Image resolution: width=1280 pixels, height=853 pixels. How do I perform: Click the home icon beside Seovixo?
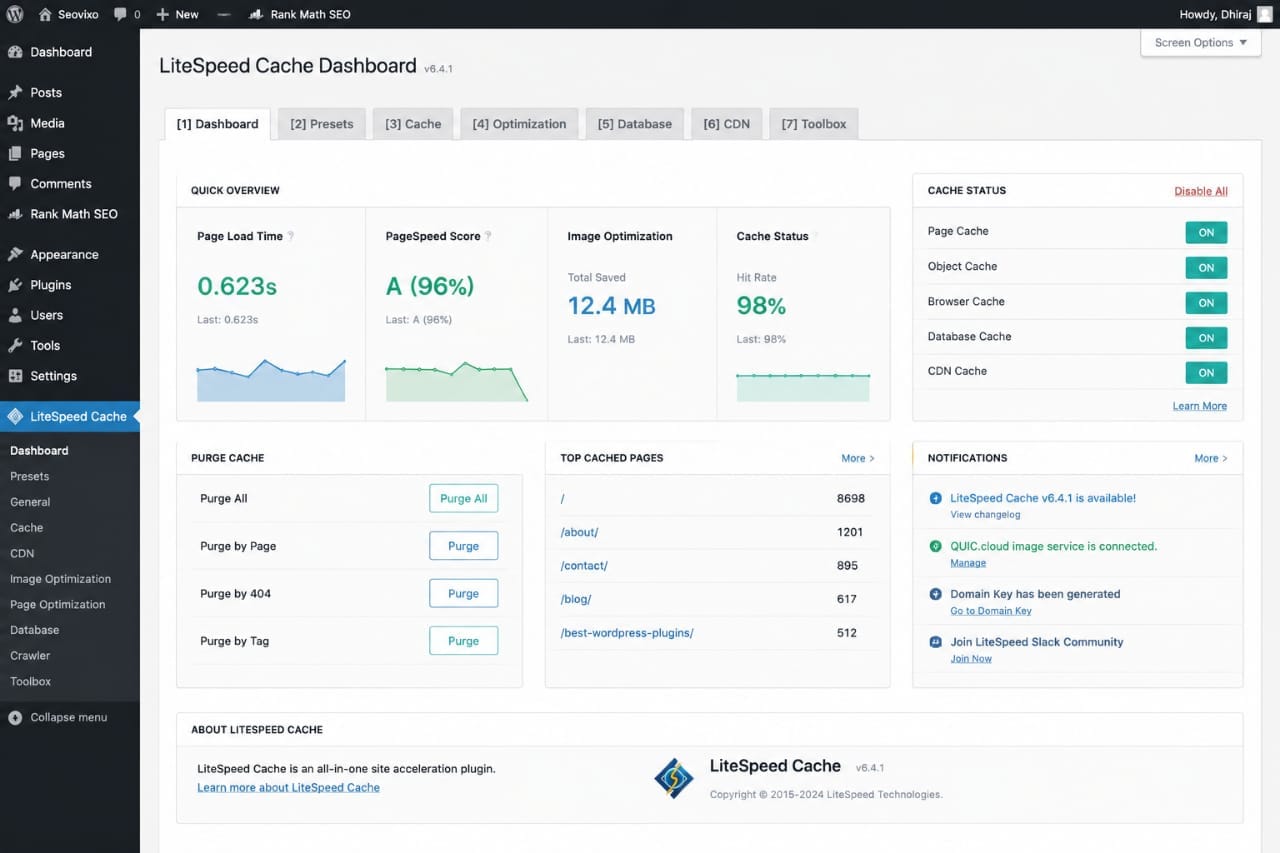(x=45, y=14)
